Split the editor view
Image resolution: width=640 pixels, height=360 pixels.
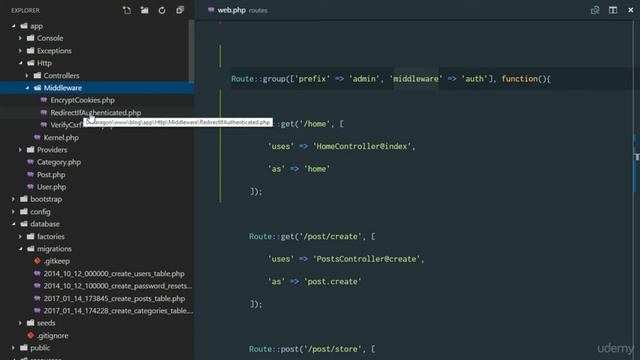click(613, 10)
